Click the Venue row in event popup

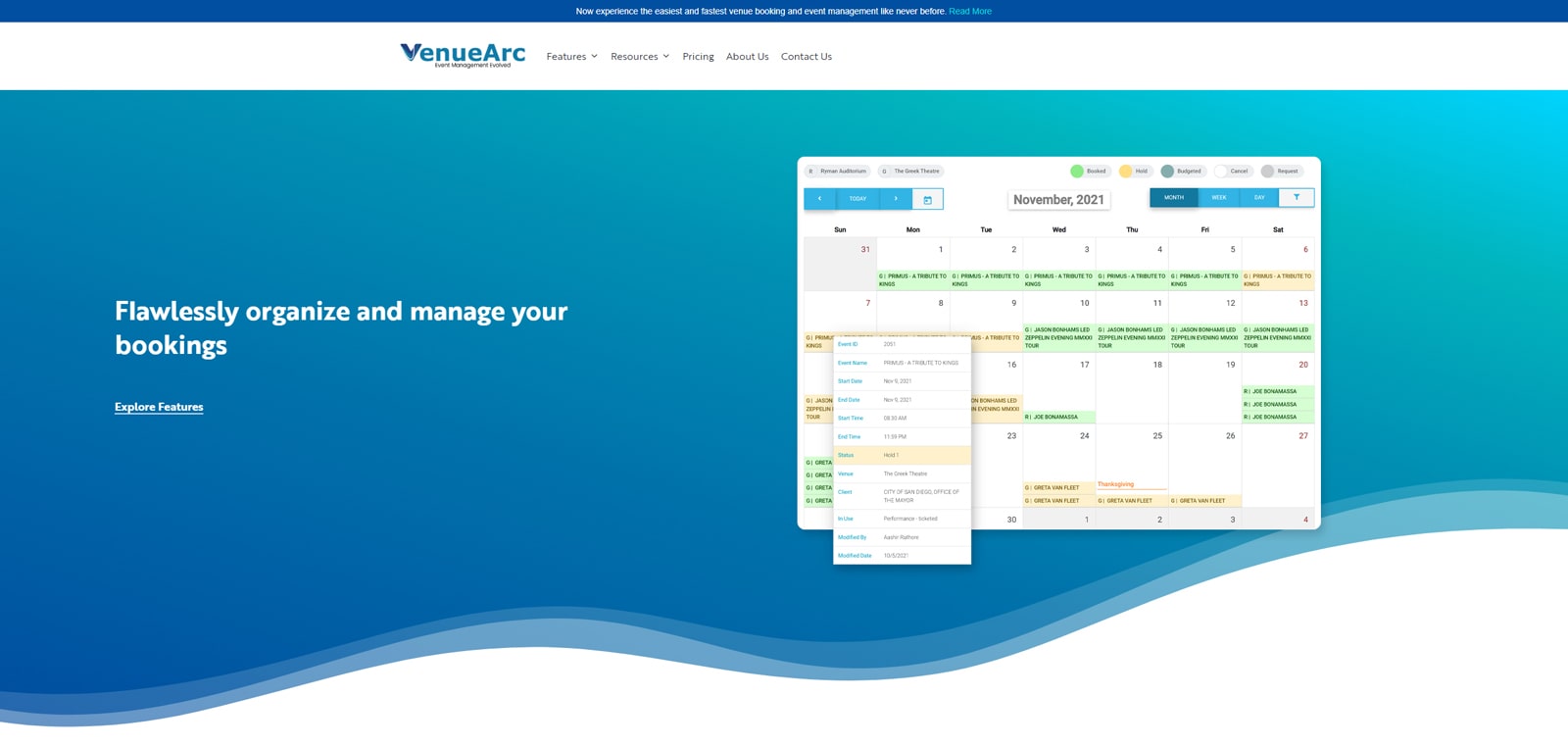point(902,473)
